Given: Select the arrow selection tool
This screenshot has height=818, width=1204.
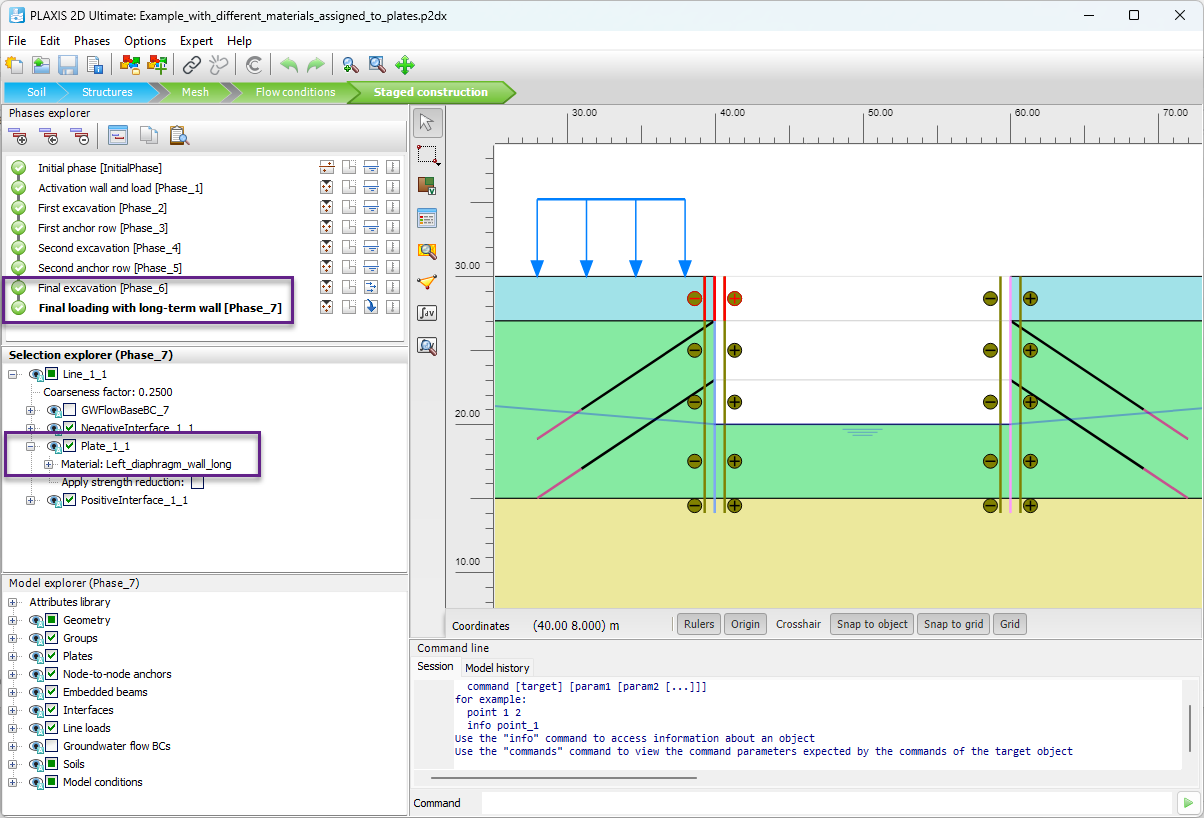Looking at the screenshot, I should click(427, 123).
